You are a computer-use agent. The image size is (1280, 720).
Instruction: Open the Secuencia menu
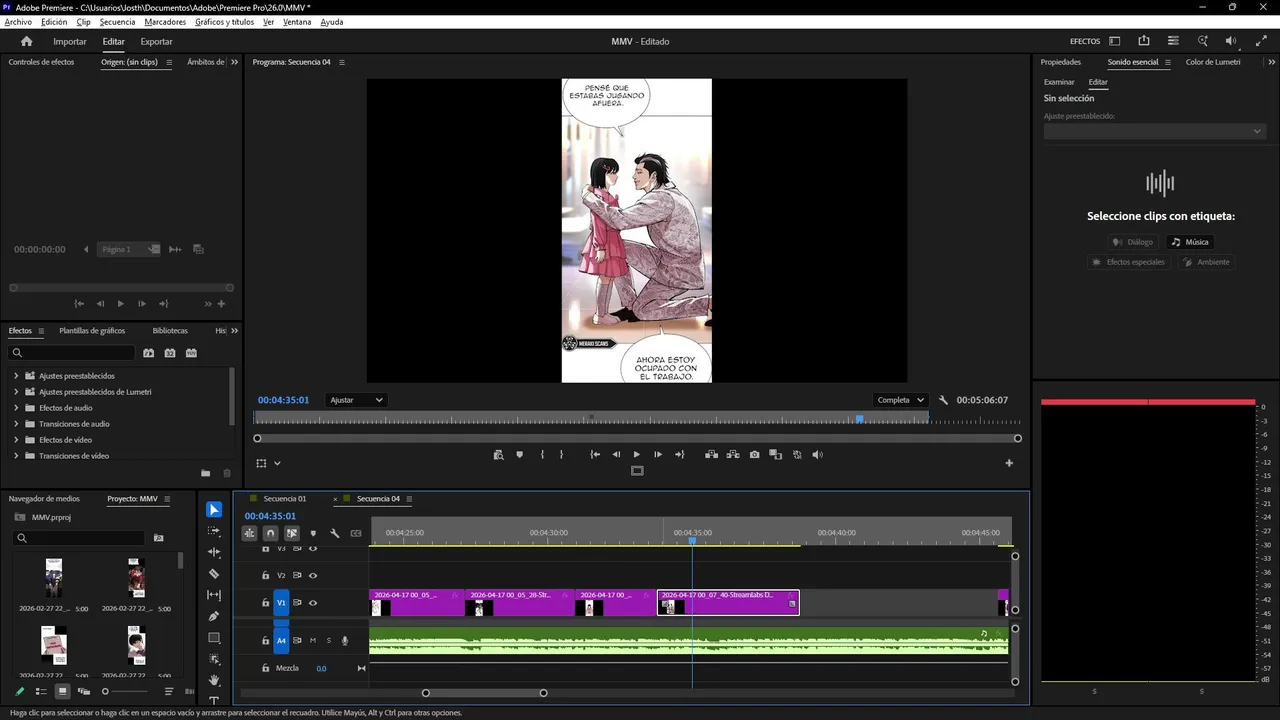click(117, 22)
